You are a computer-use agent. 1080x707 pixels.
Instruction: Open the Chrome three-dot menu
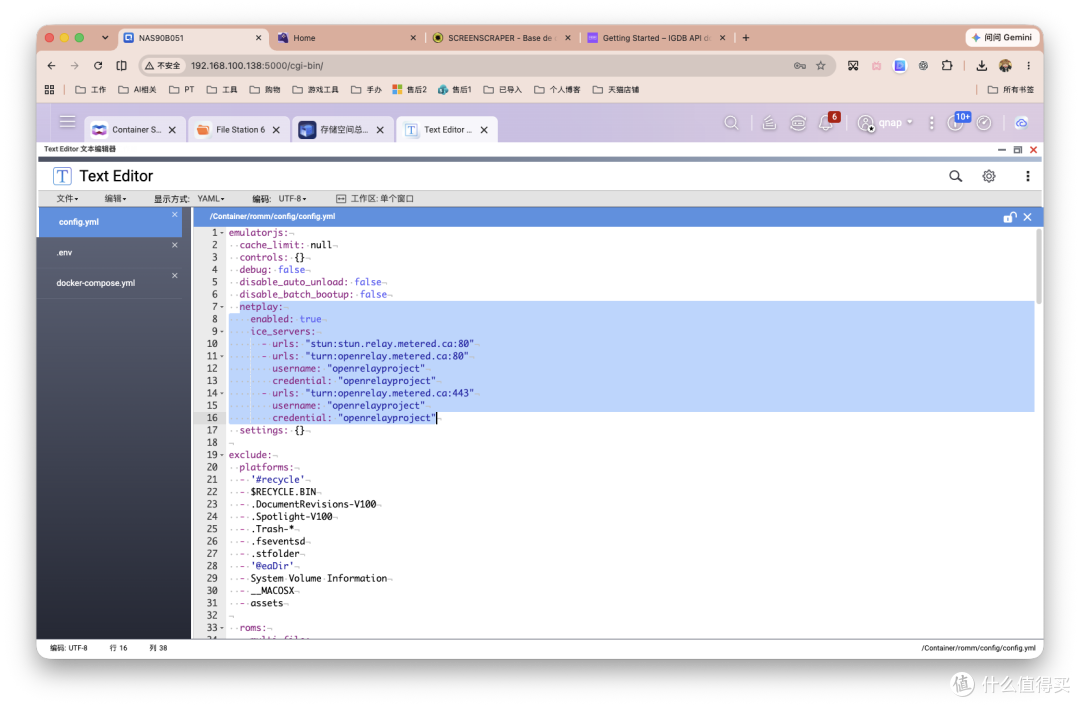pos(1028,65)
